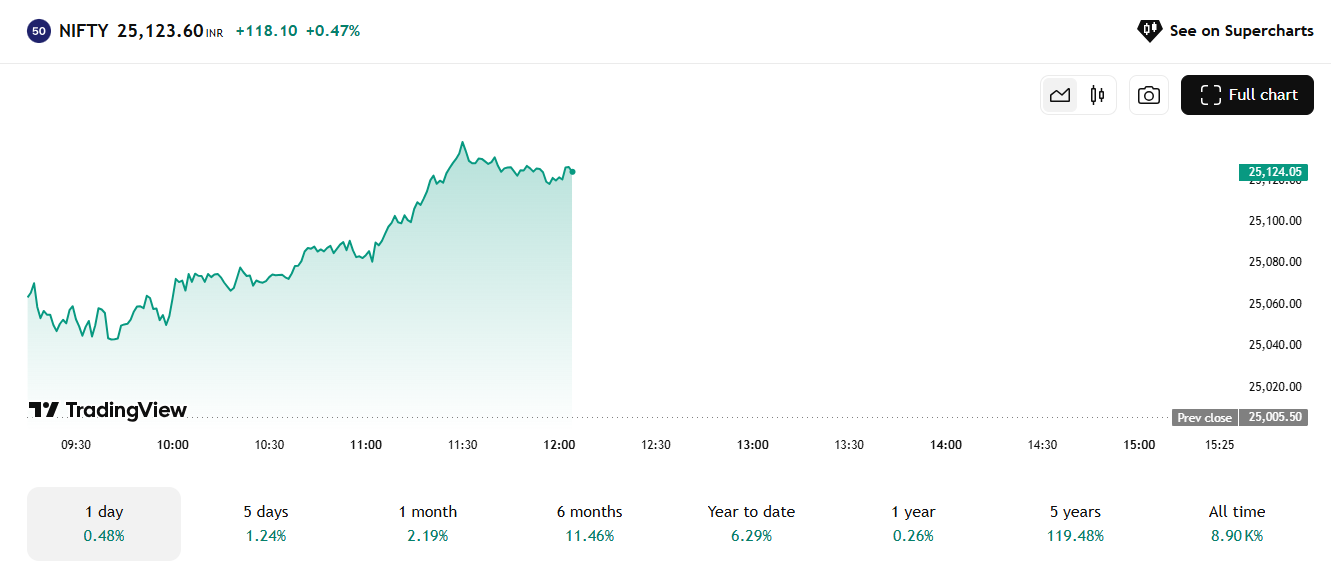Click the chart's latest price point marker

[x=572, y=171]
